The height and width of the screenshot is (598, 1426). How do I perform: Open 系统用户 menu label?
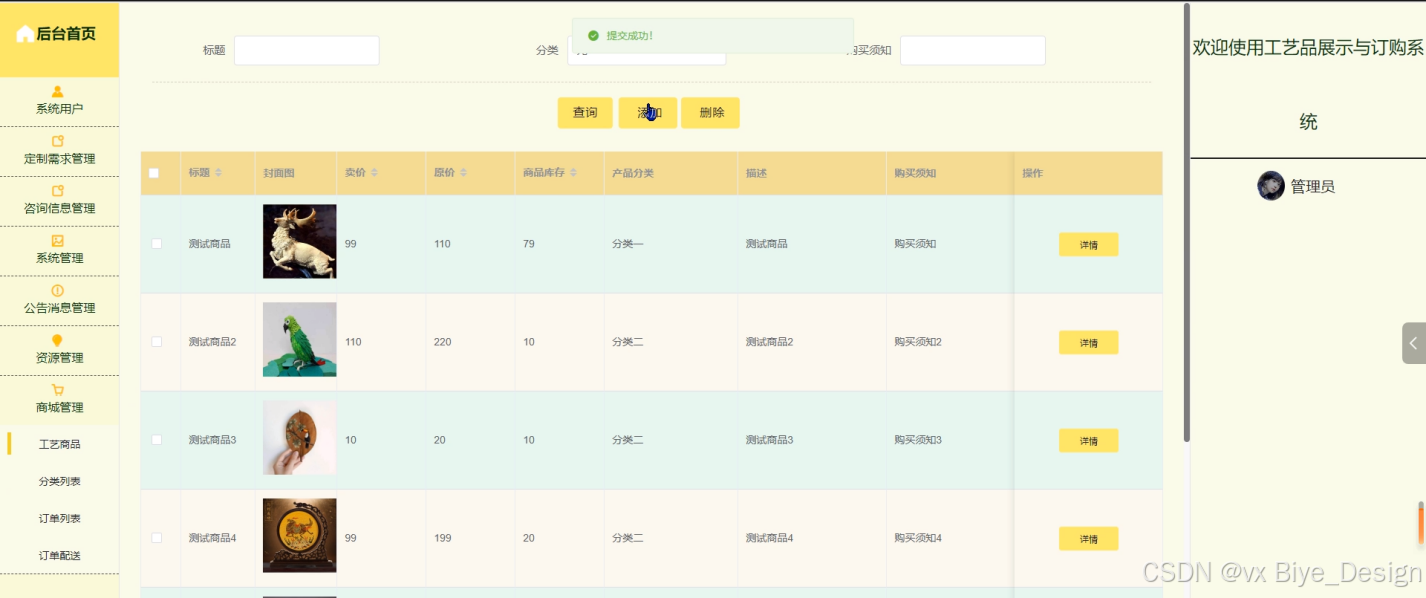59,108
